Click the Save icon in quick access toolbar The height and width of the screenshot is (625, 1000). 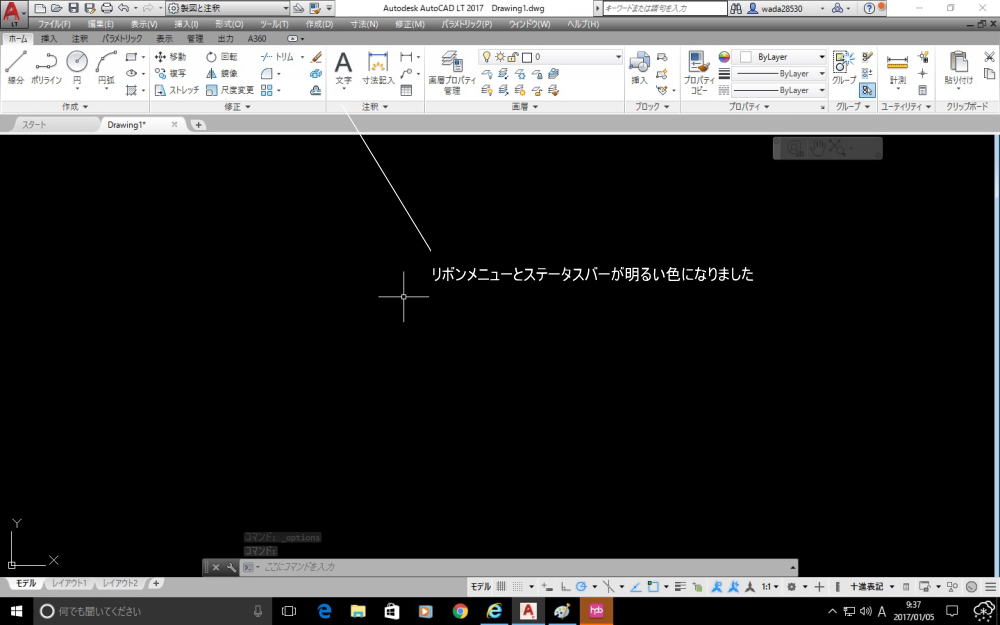coord(74,8)
